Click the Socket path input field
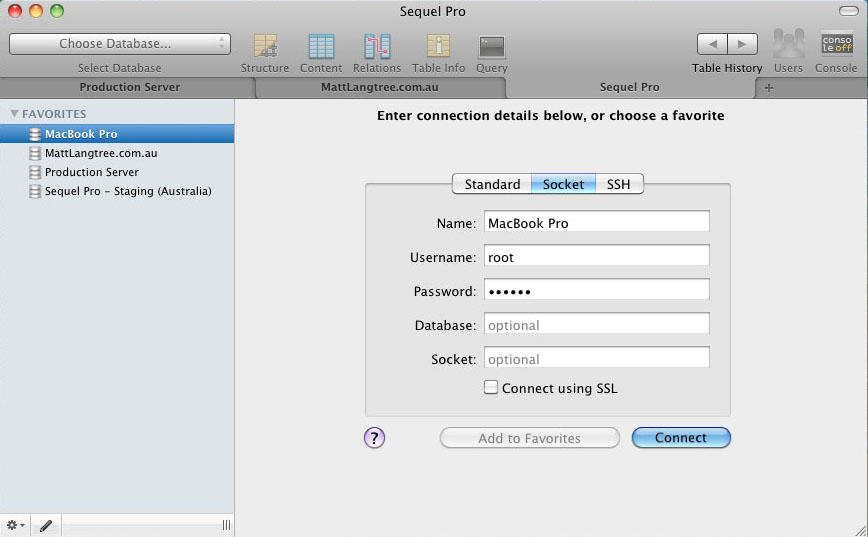The height and width of the screenshot is (537, 868). 597,359
